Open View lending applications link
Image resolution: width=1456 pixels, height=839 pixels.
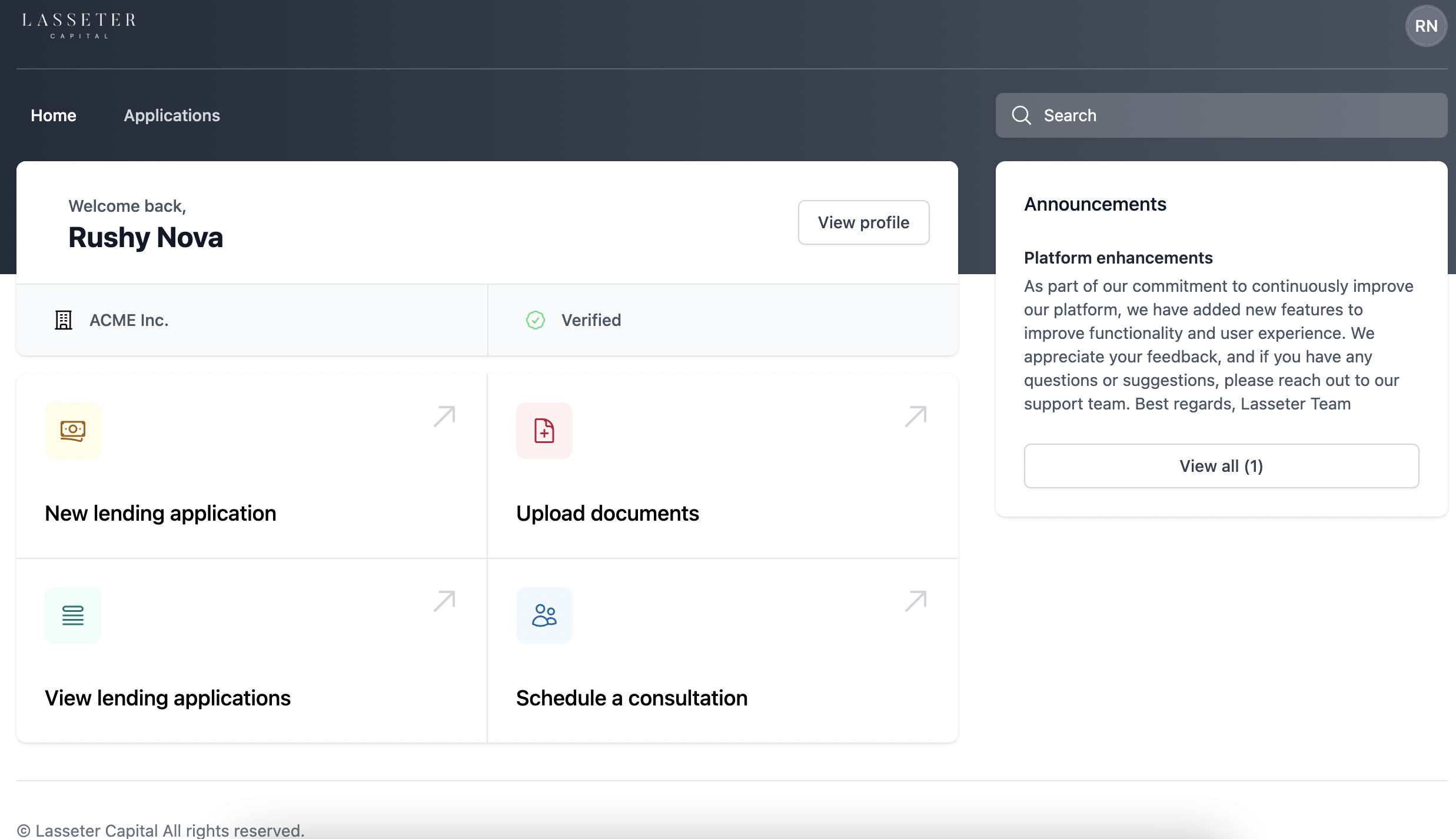click(x=168, y=698)
